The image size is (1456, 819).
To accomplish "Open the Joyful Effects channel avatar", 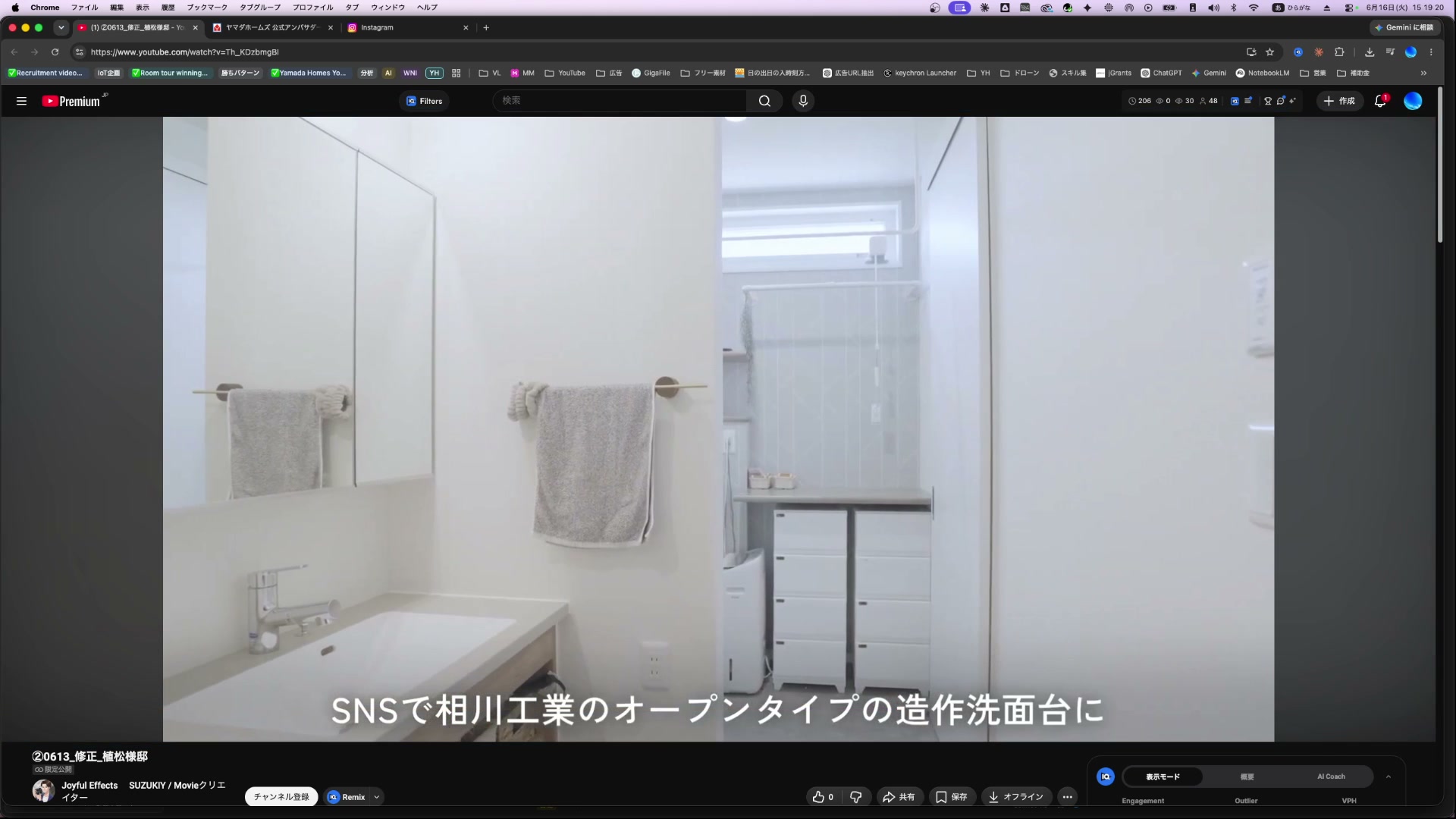I will pos(43,791).
